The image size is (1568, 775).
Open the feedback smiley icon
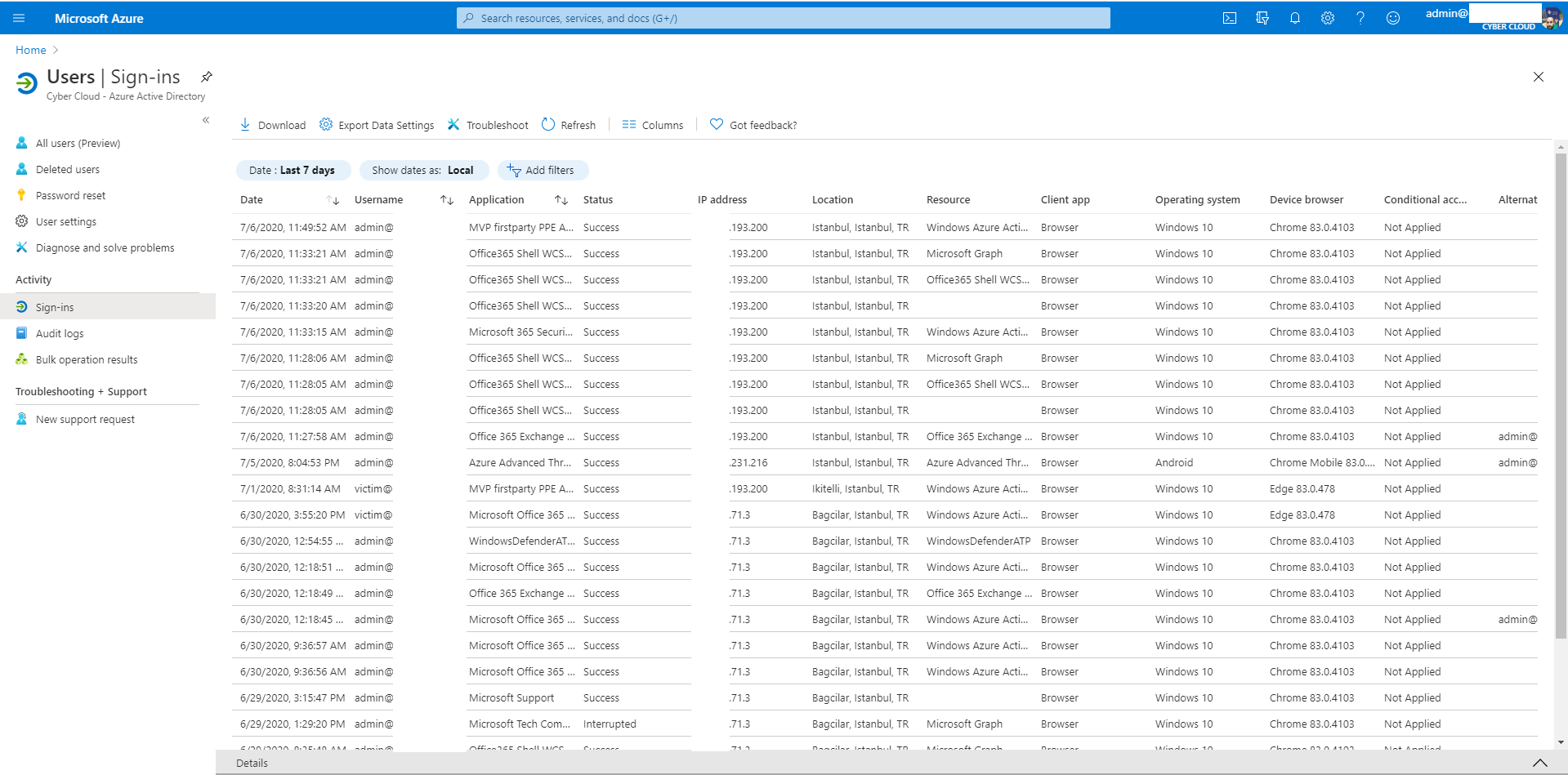pyautogui.click(x=1392, y=18)
